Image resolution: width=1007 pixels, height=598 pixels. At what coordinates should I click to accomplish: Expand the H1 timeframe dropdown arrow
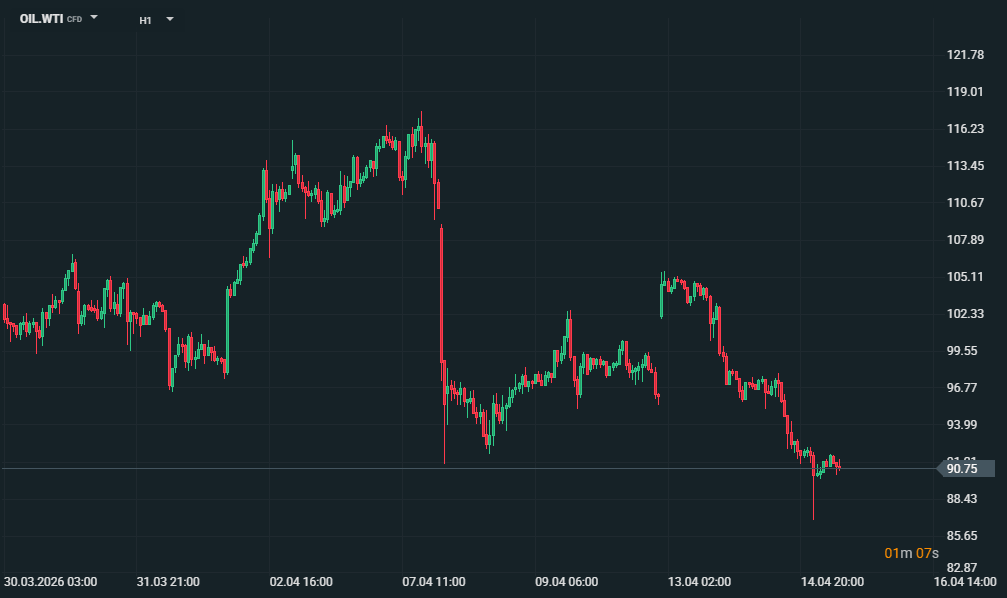170,19
